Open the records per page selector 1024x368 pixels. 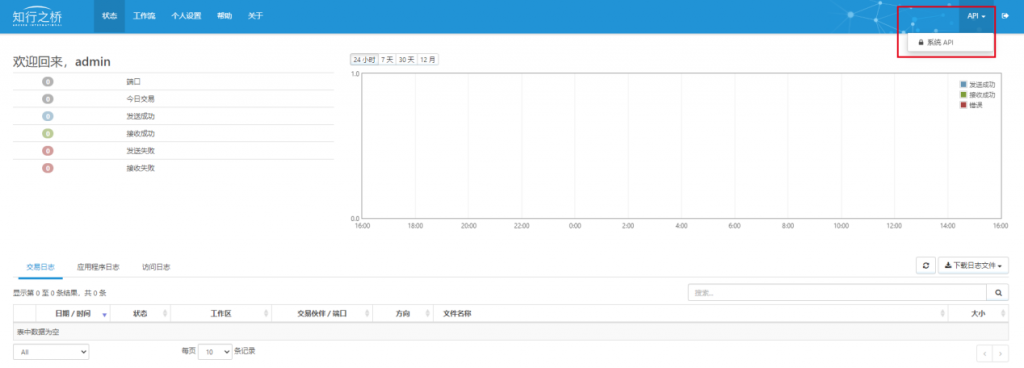[215, 352]
